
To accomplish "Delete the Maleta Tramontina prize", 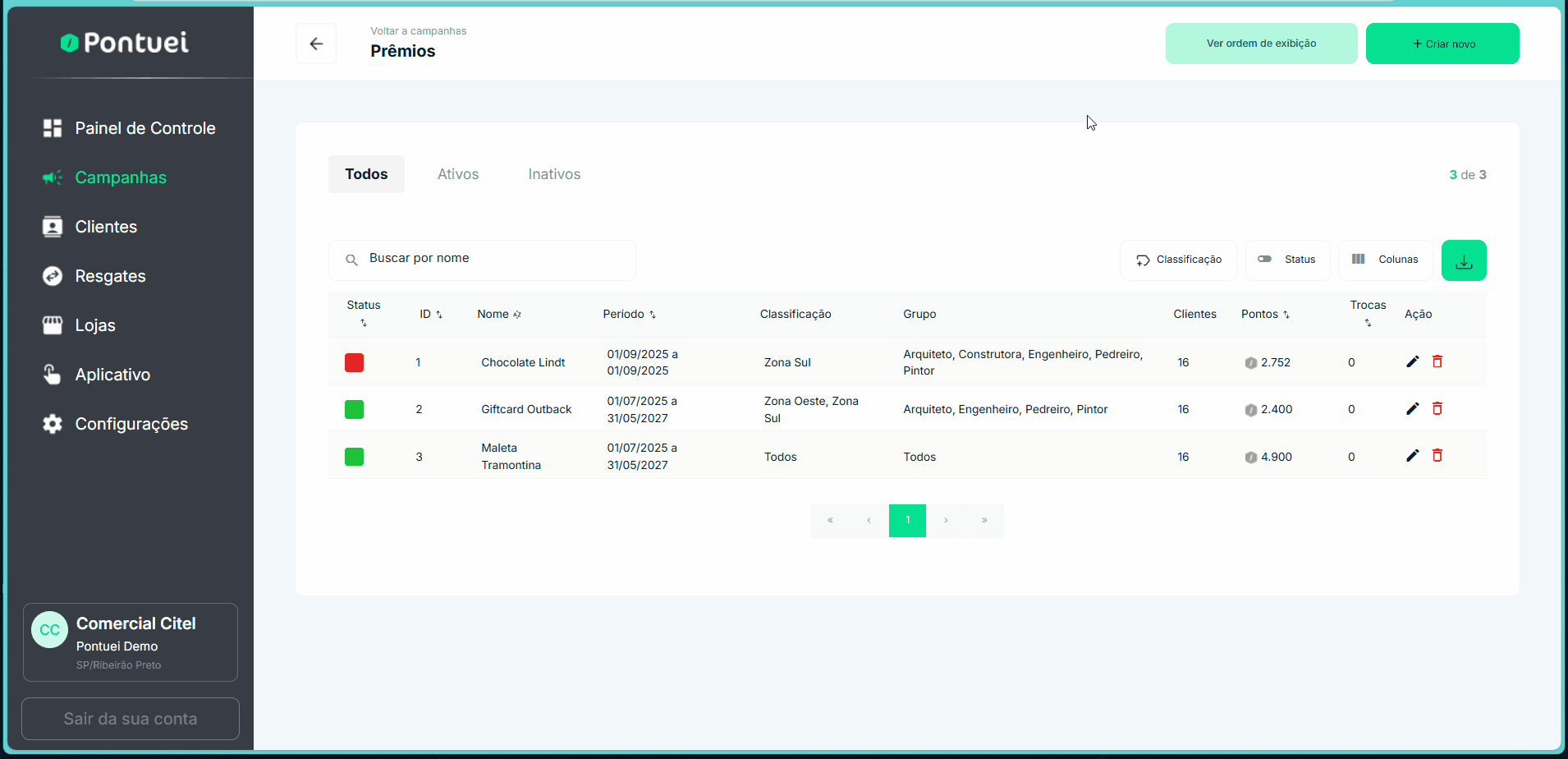I will [x=1437, y=455].
